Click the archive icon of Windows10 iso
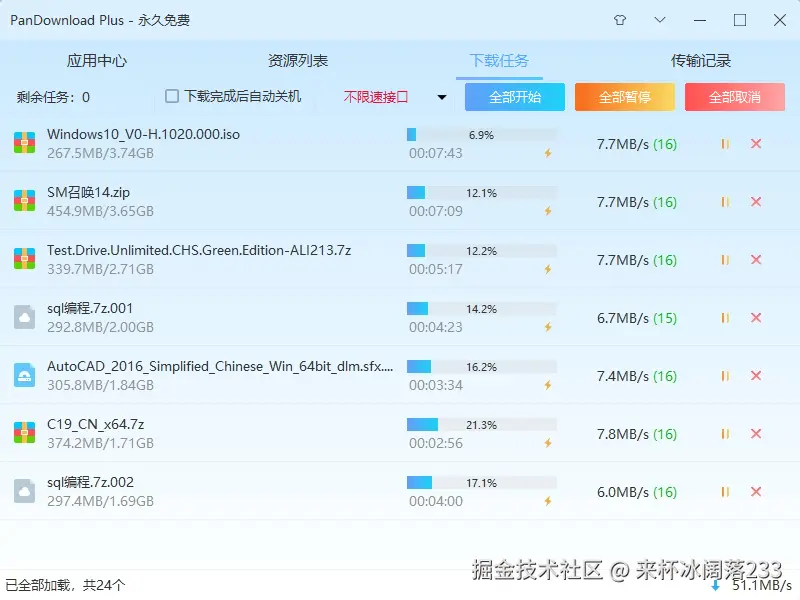 (24, 143)
